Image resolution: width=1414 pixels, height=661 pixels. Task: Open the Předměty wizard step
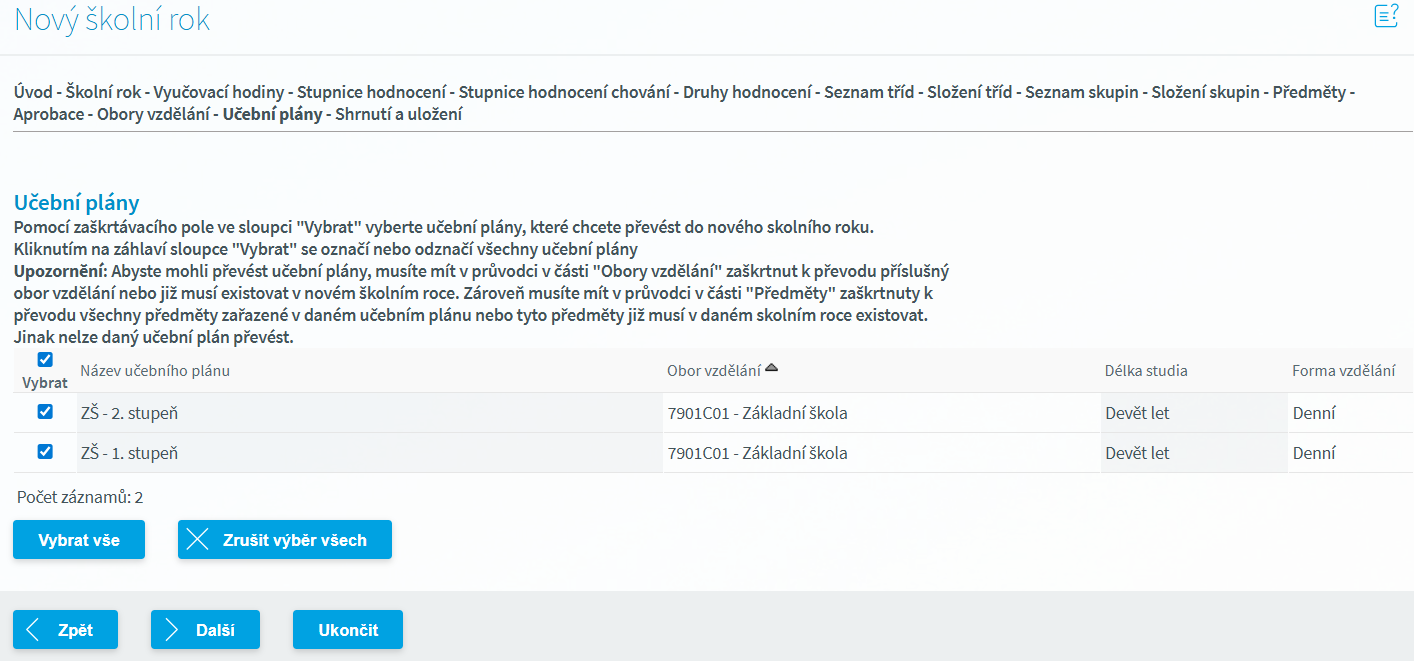(x=1309, y=92)
